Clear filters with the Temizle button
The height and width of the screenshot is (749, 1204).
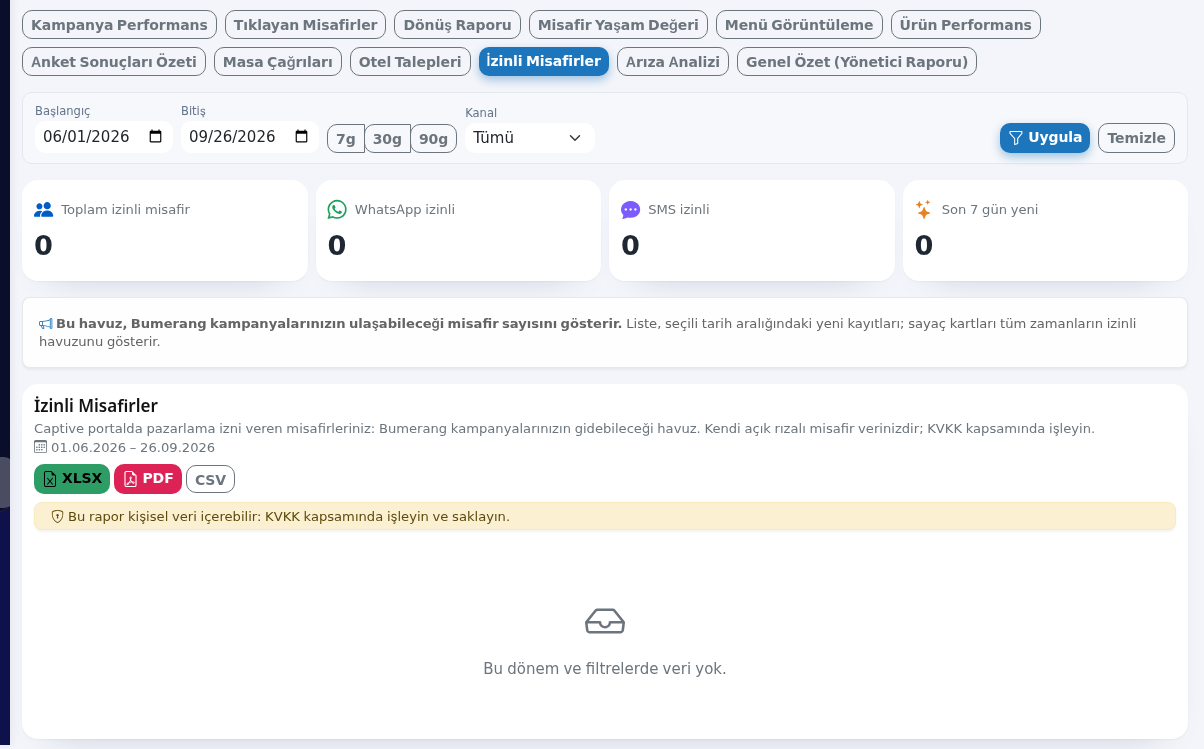tap(1136, 138)
